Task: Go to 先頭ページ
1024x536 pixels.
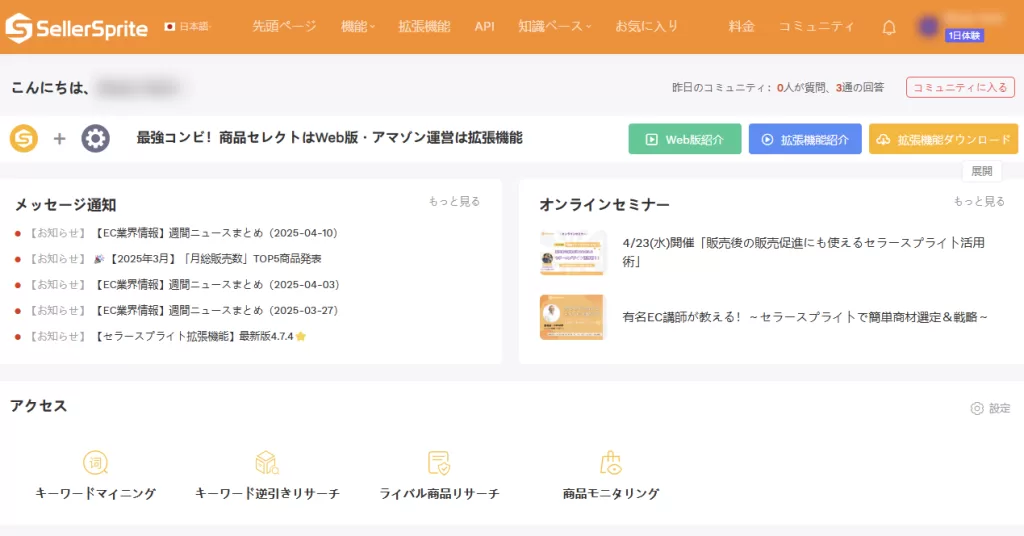Action: pyautogui.click(x=284, y=27)
